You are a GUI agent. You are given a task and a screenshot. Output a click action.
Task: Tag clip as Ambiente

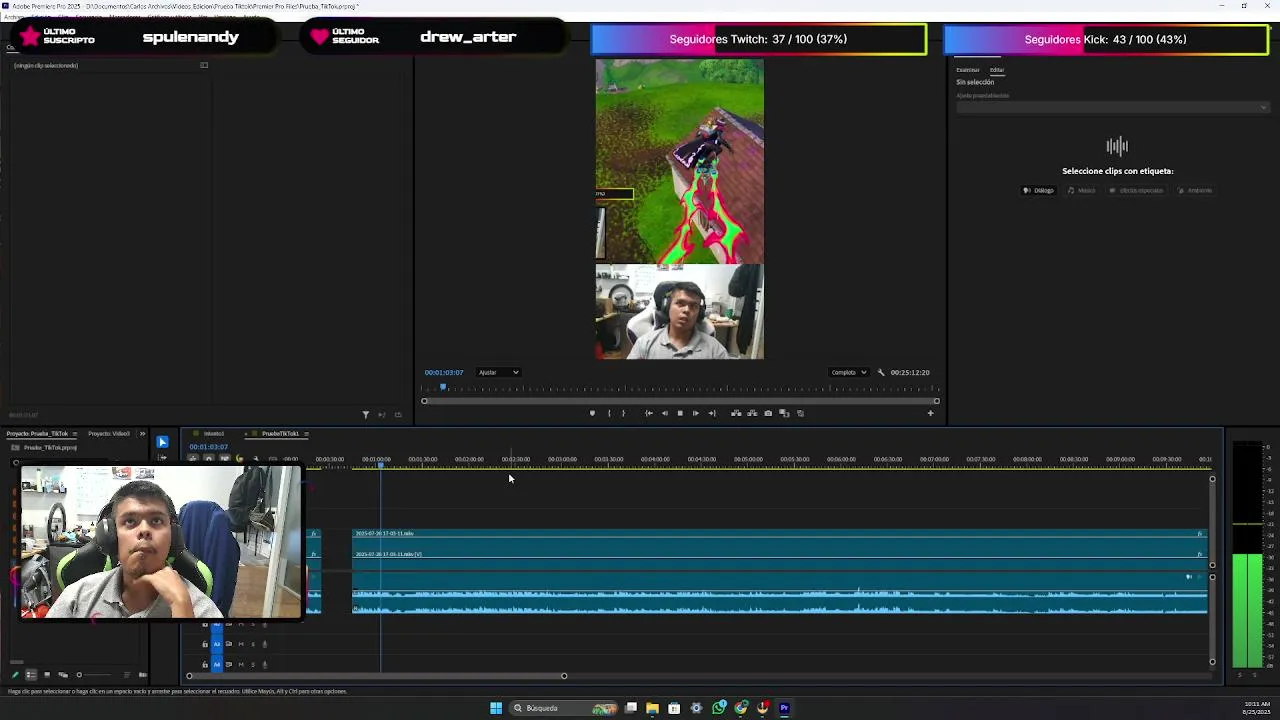click(1194, 190)
